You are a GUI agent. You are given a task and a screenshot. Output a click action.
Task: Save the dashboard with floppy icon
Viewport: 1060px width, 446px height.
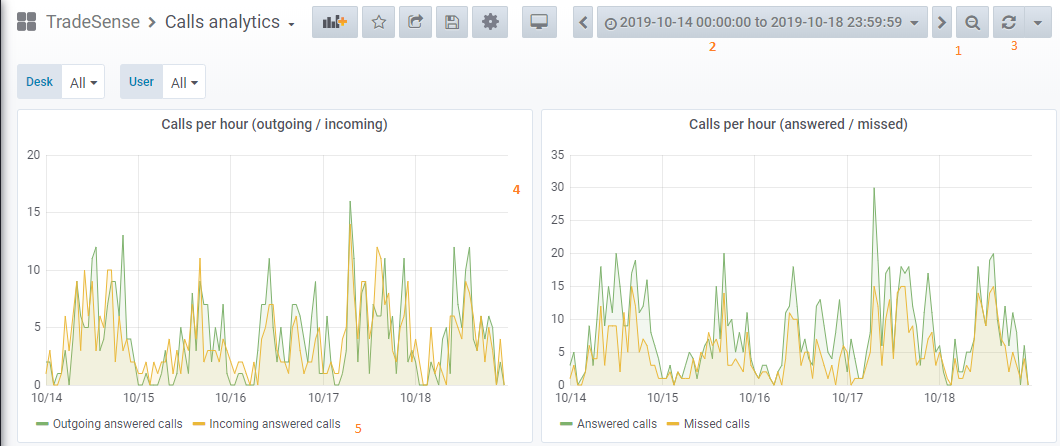point(452,22)
